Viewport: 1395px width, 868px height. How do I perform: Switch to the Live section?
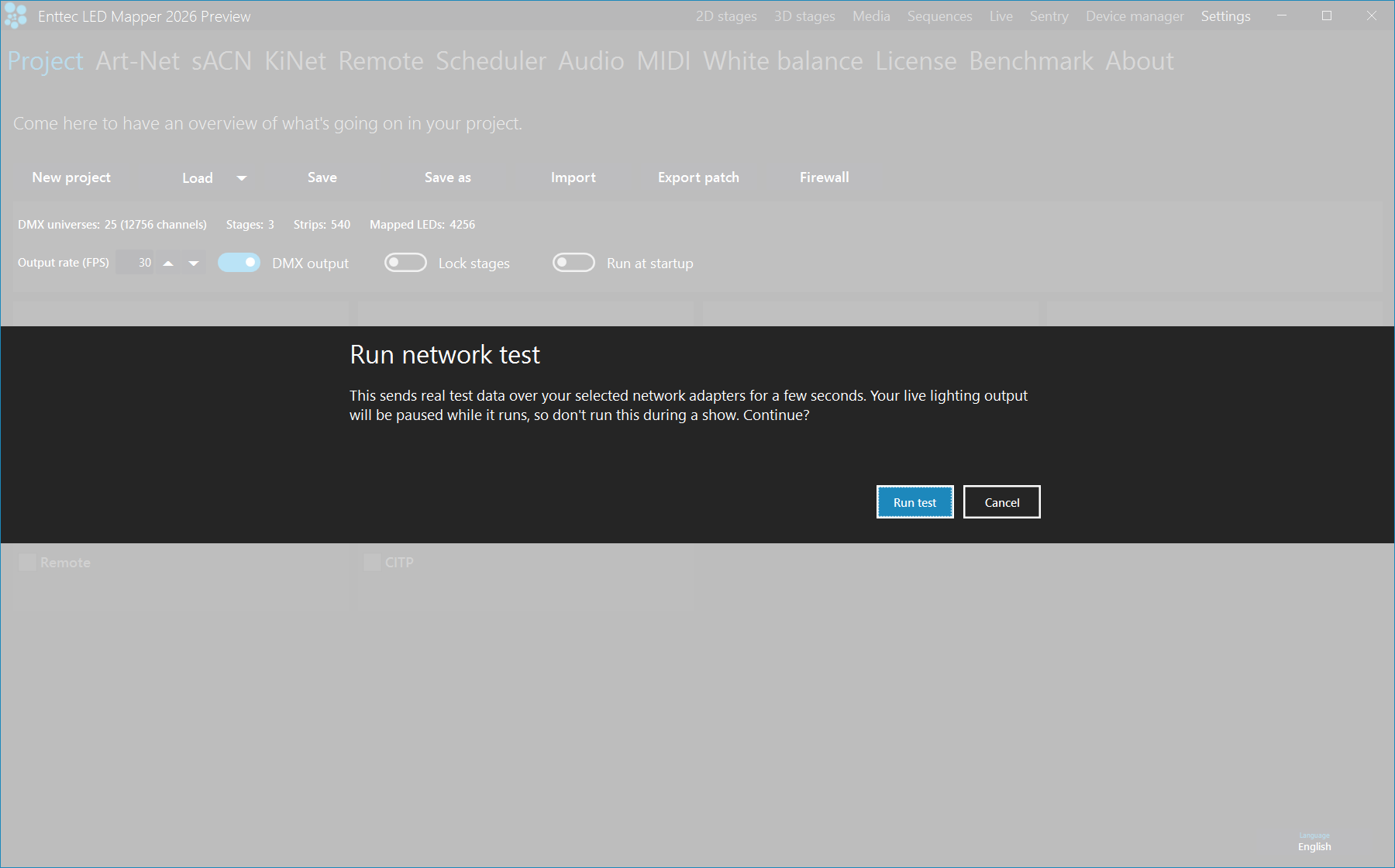pos(1001,16)
